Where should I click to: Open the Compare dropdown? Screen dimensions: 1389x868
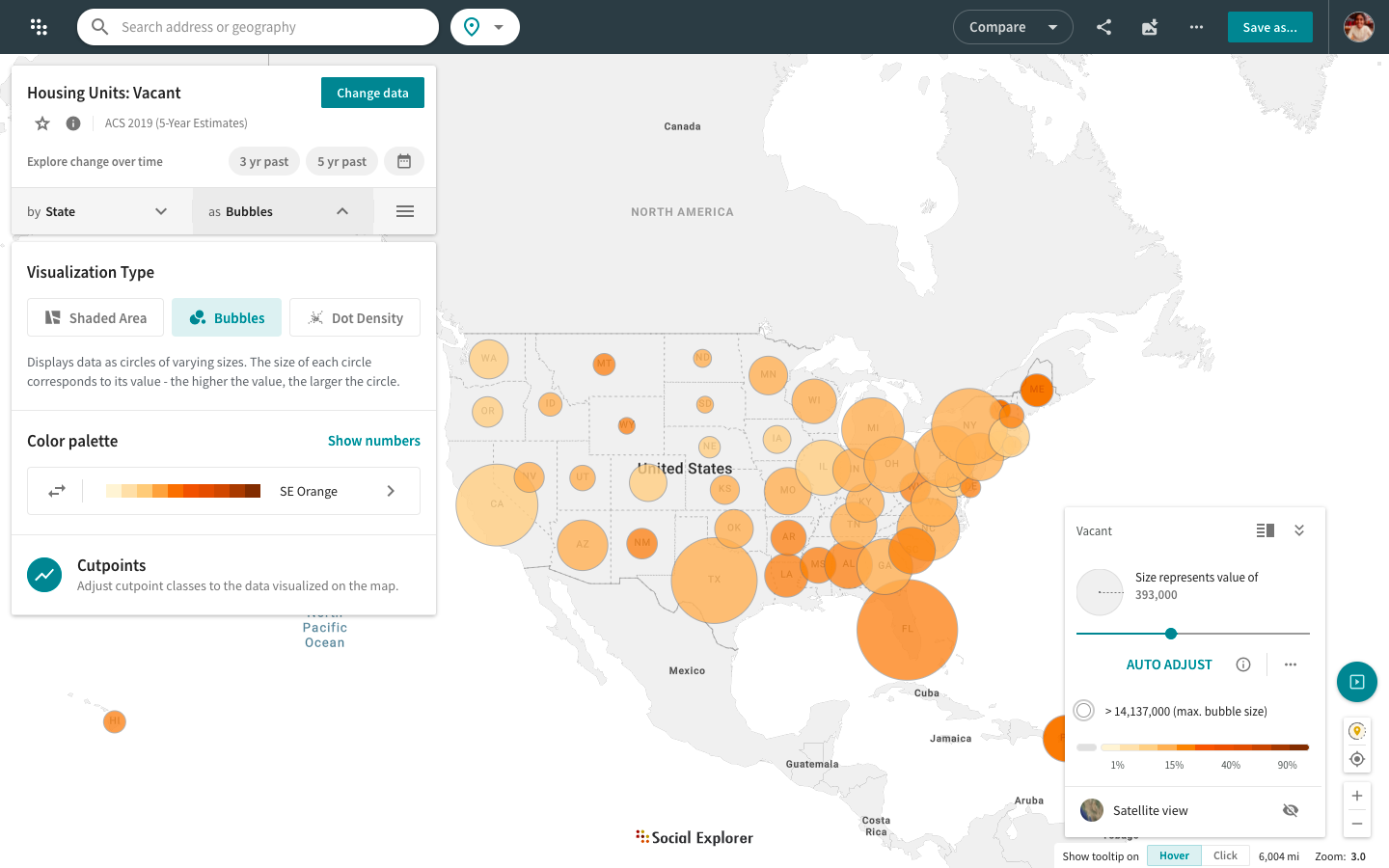click(x=1013, y=27)
